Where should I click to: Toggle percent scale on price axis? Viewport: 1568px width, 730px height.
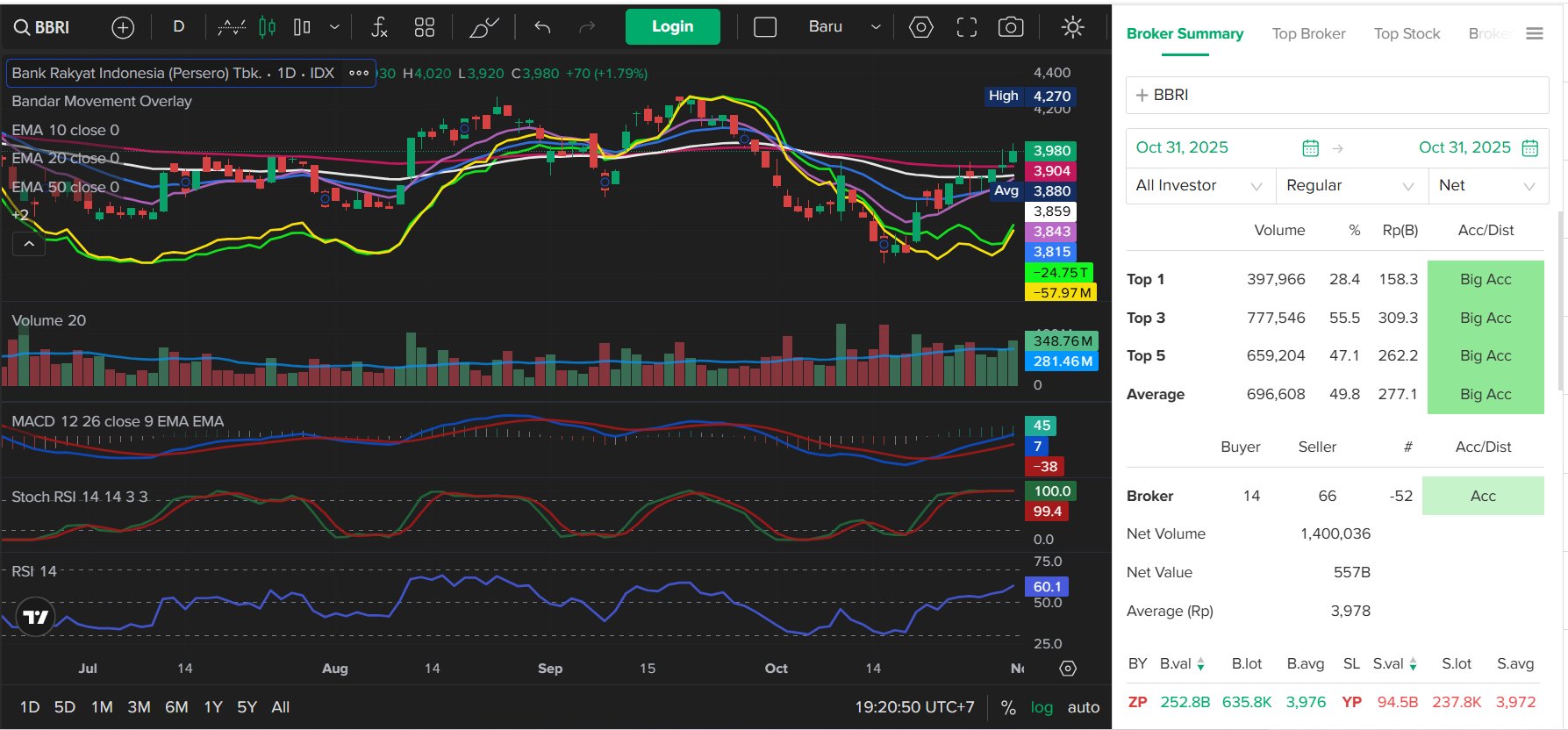(1008, 707)
